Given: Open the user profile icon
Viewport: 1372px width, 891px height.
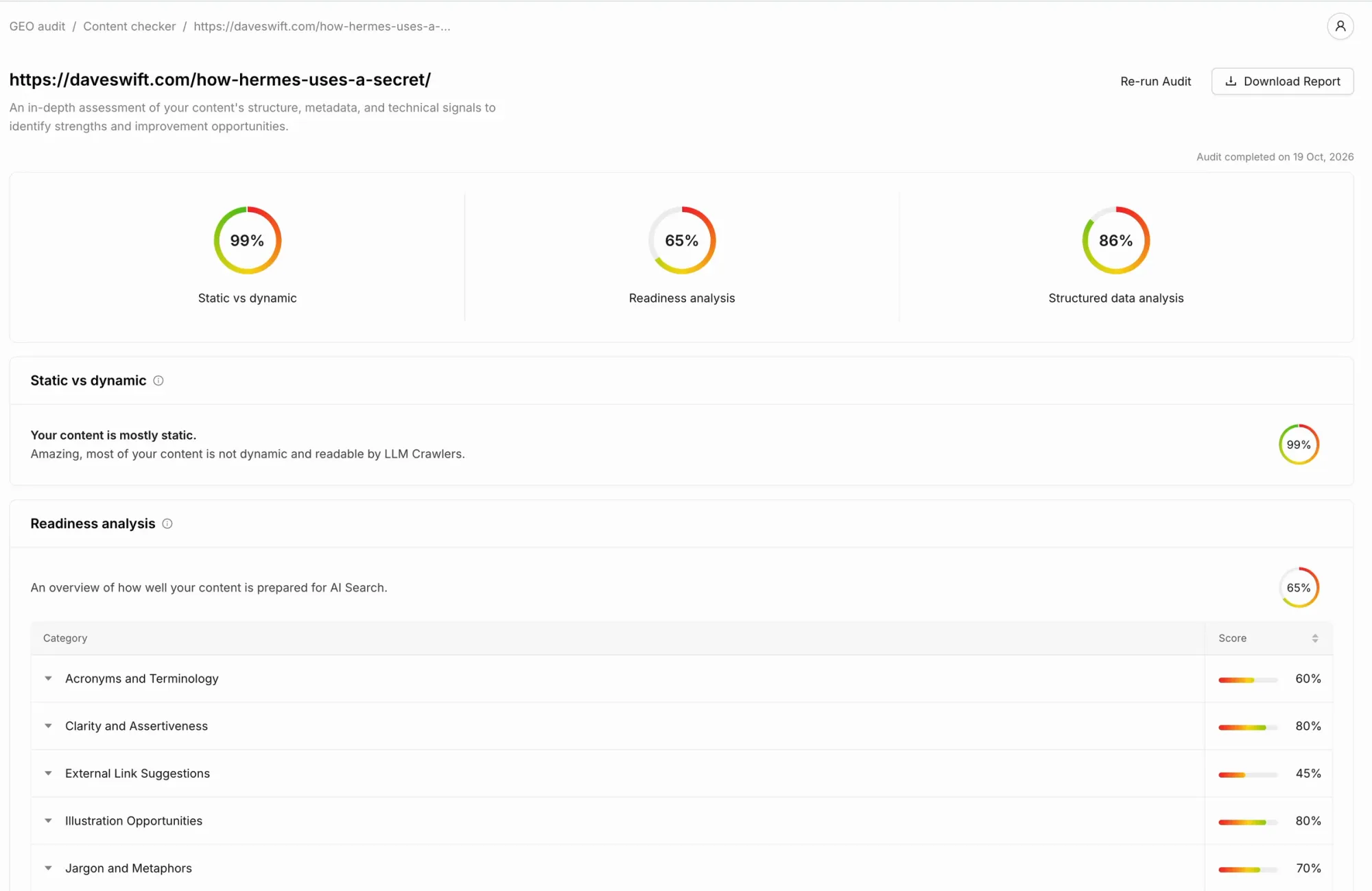Looking at the screenshot, I should [1340, 26].
